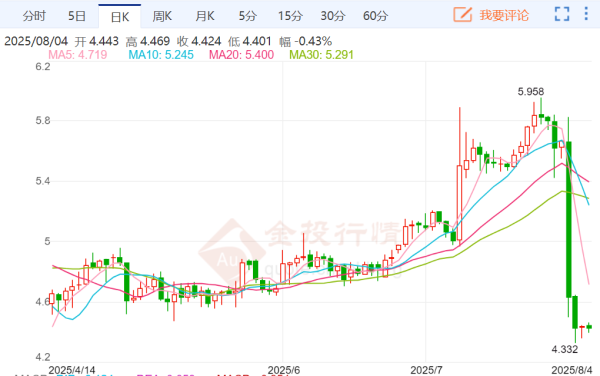Switch to the 月K tab
The height and width of the screenshot is (376, 600).
205,16
